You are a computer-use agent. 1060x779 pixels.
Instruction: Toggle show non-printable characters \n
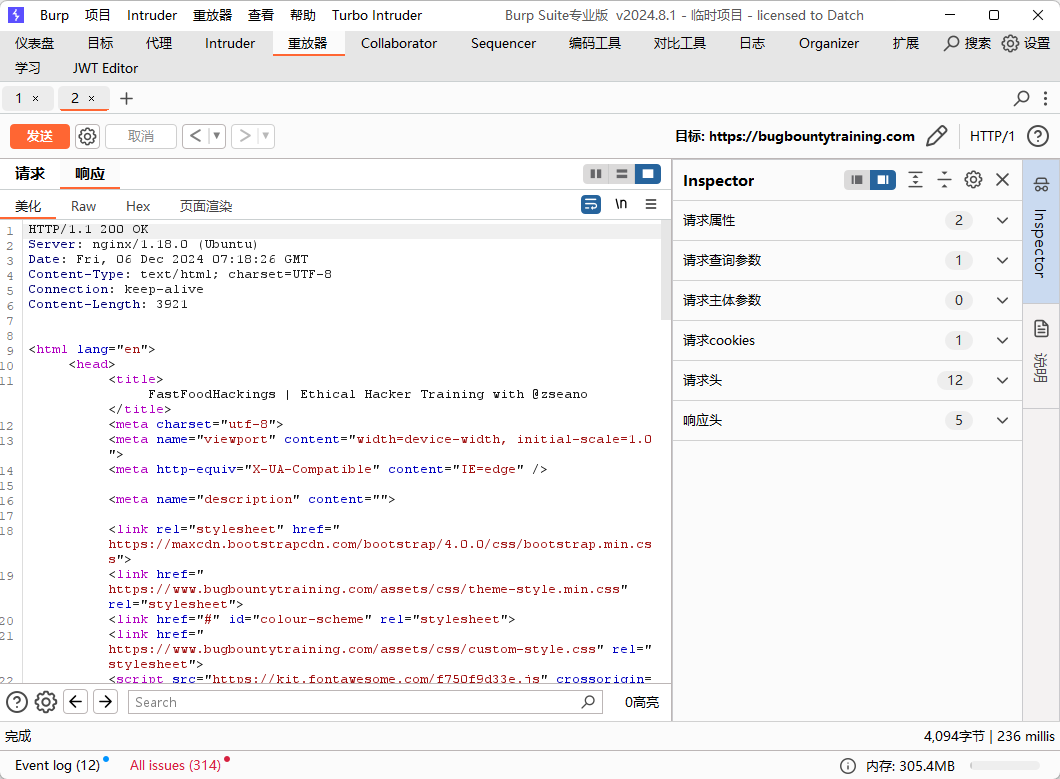(621, 204)
